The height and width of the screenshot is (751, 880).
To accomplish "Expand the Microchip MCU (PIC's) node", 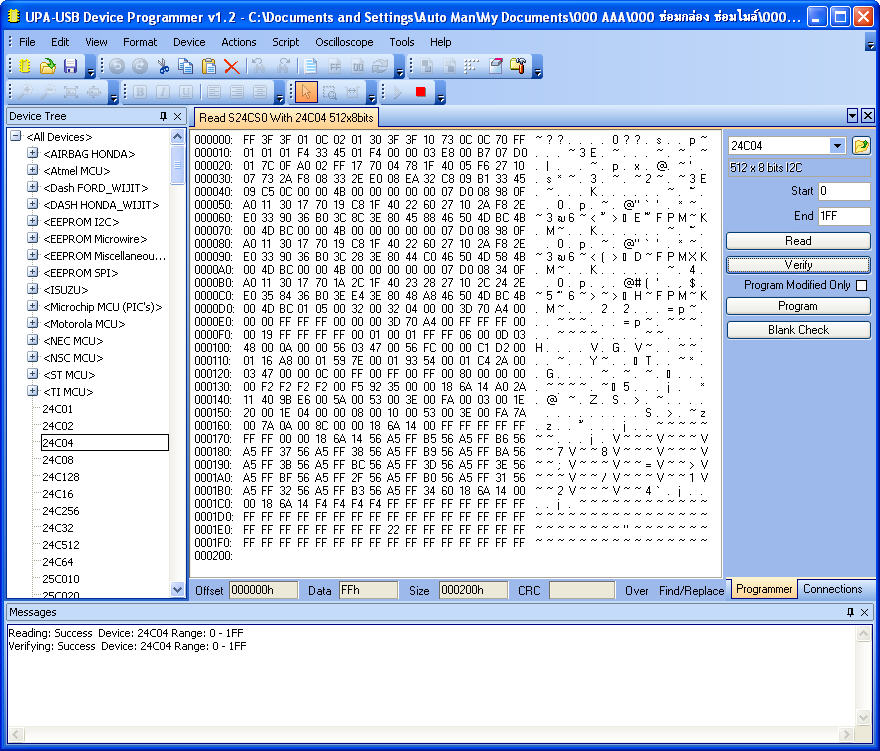I will (x=33, y=306).
